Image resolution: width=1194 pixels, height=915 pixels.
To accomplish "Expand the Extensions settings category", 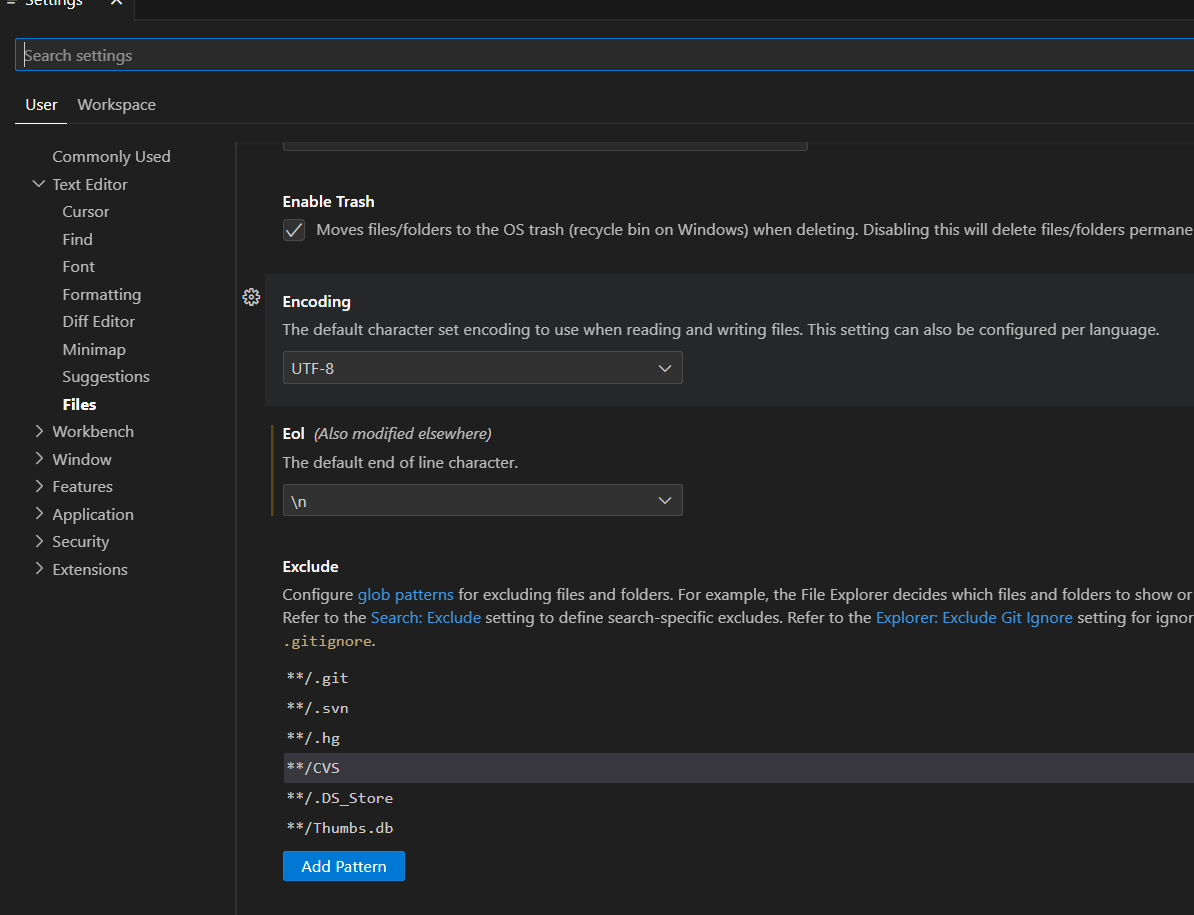I will pos(39,569).
